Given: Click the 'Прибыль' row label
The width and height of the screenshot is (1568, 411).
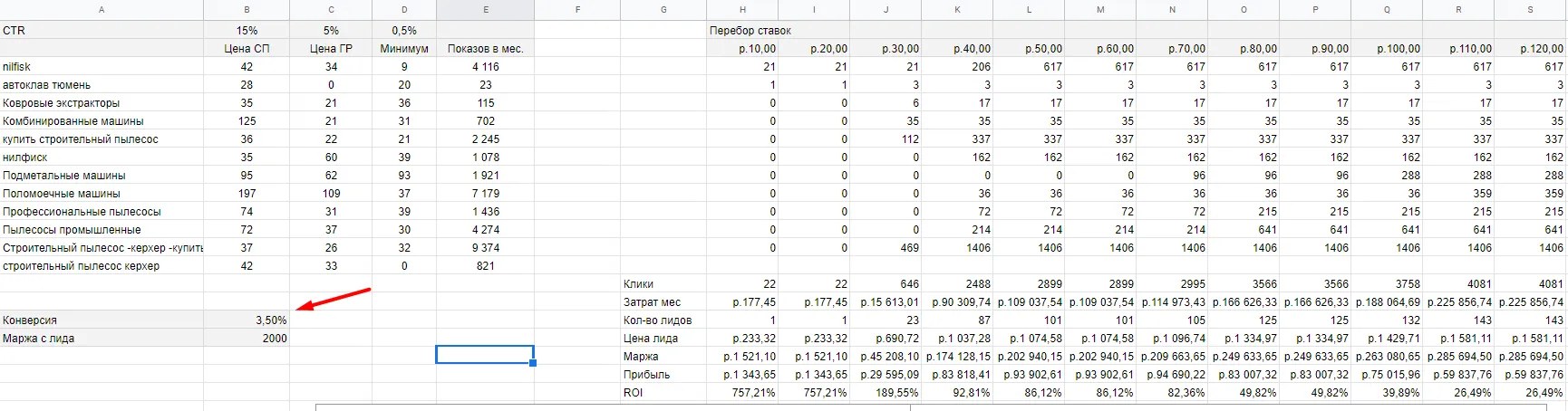Looking at the screenshot, I should pos(663,374).
